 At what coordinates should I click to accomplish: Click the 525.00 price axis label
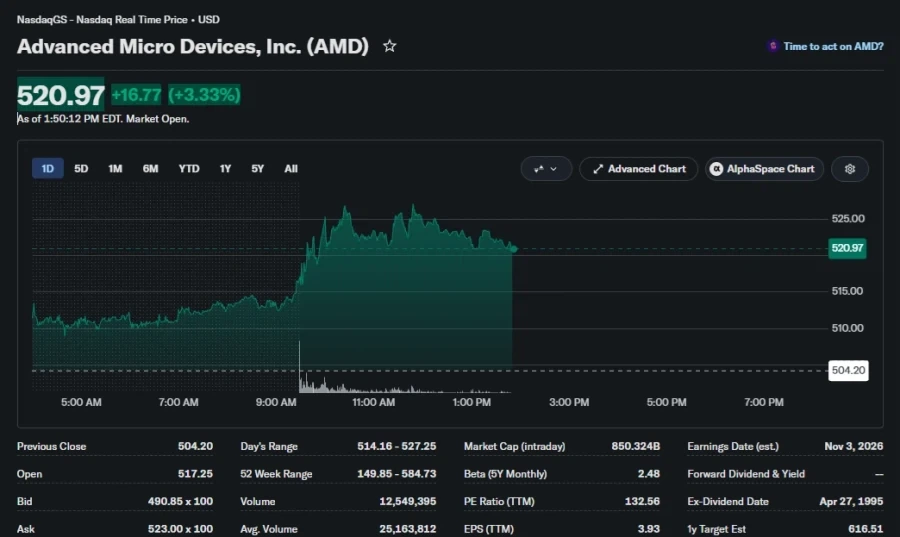(x=848, y=219)
